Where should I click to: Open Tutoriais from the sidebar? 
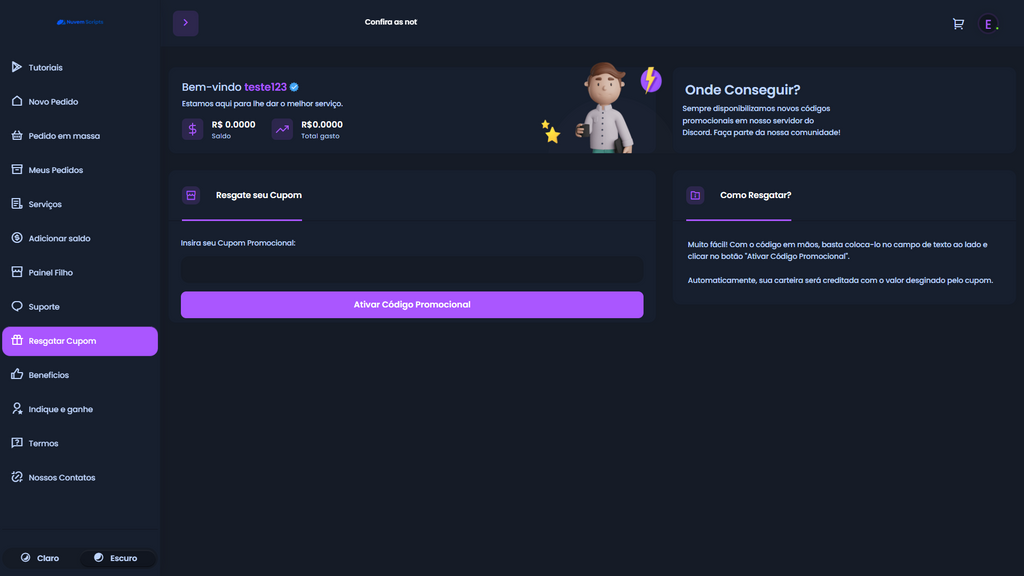tap(45, 68)
